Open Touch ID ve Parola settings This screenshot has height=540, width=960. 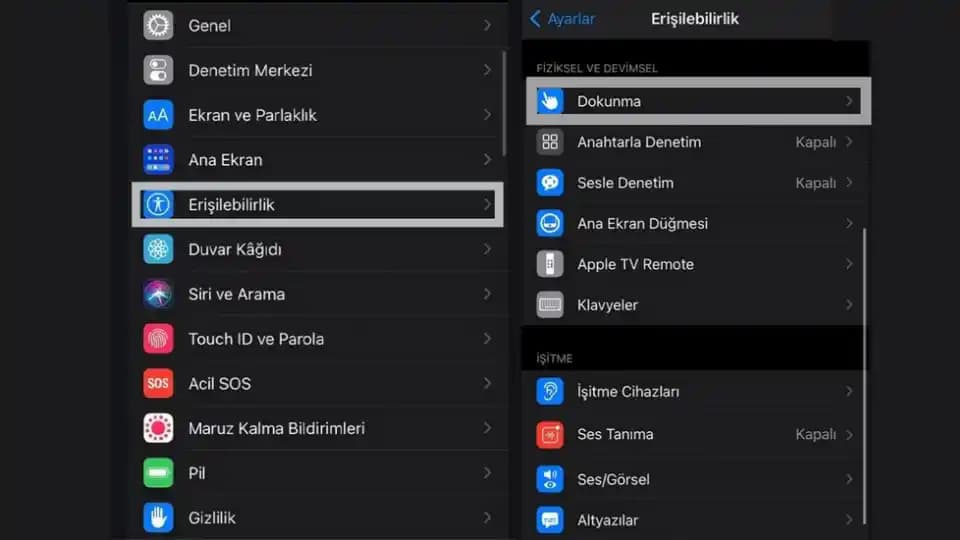click(318, 339)
